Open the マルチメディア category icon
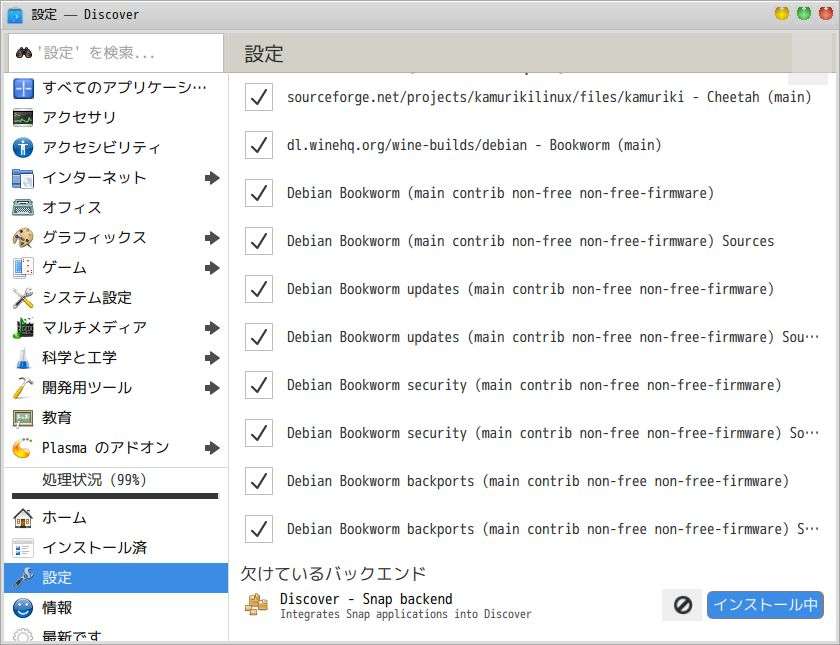Image resolution: width=840 pixels, height=645 pixels. tap(22, 327)
